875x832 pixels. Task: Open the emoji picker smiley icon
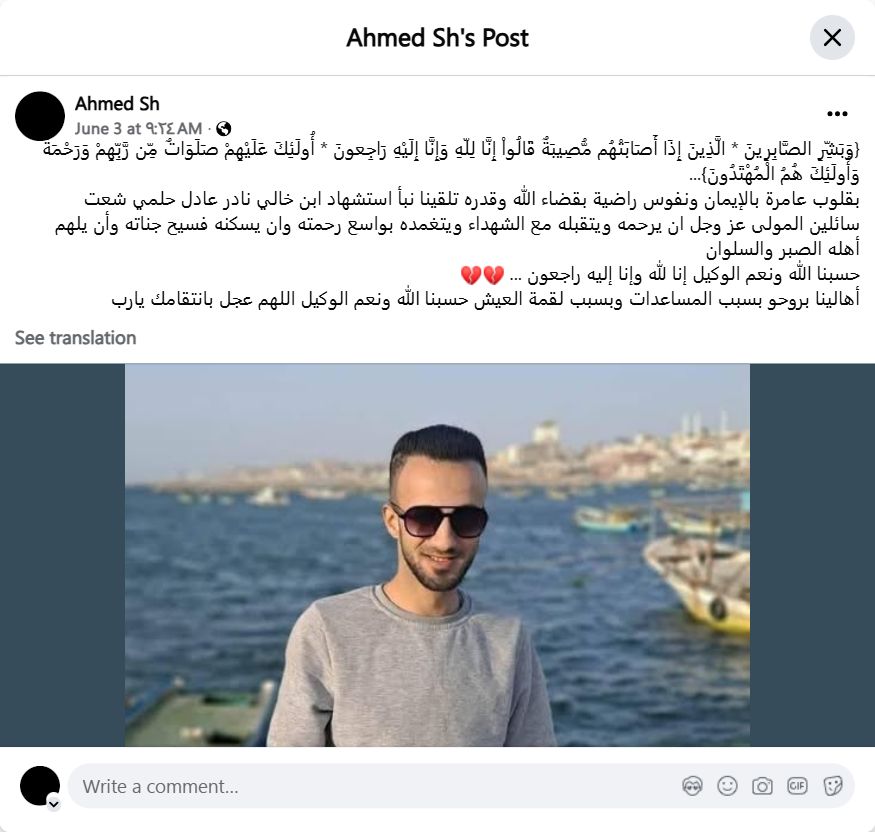pyautogui.click(x=727, y=786)
